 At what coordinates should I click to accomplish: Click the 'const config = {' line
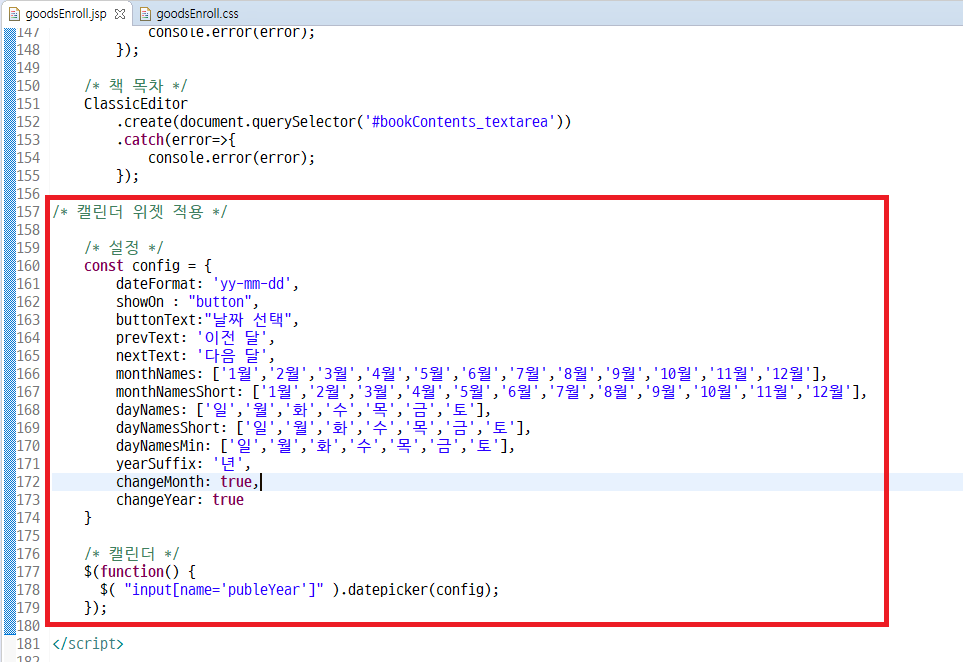(147, 266)
